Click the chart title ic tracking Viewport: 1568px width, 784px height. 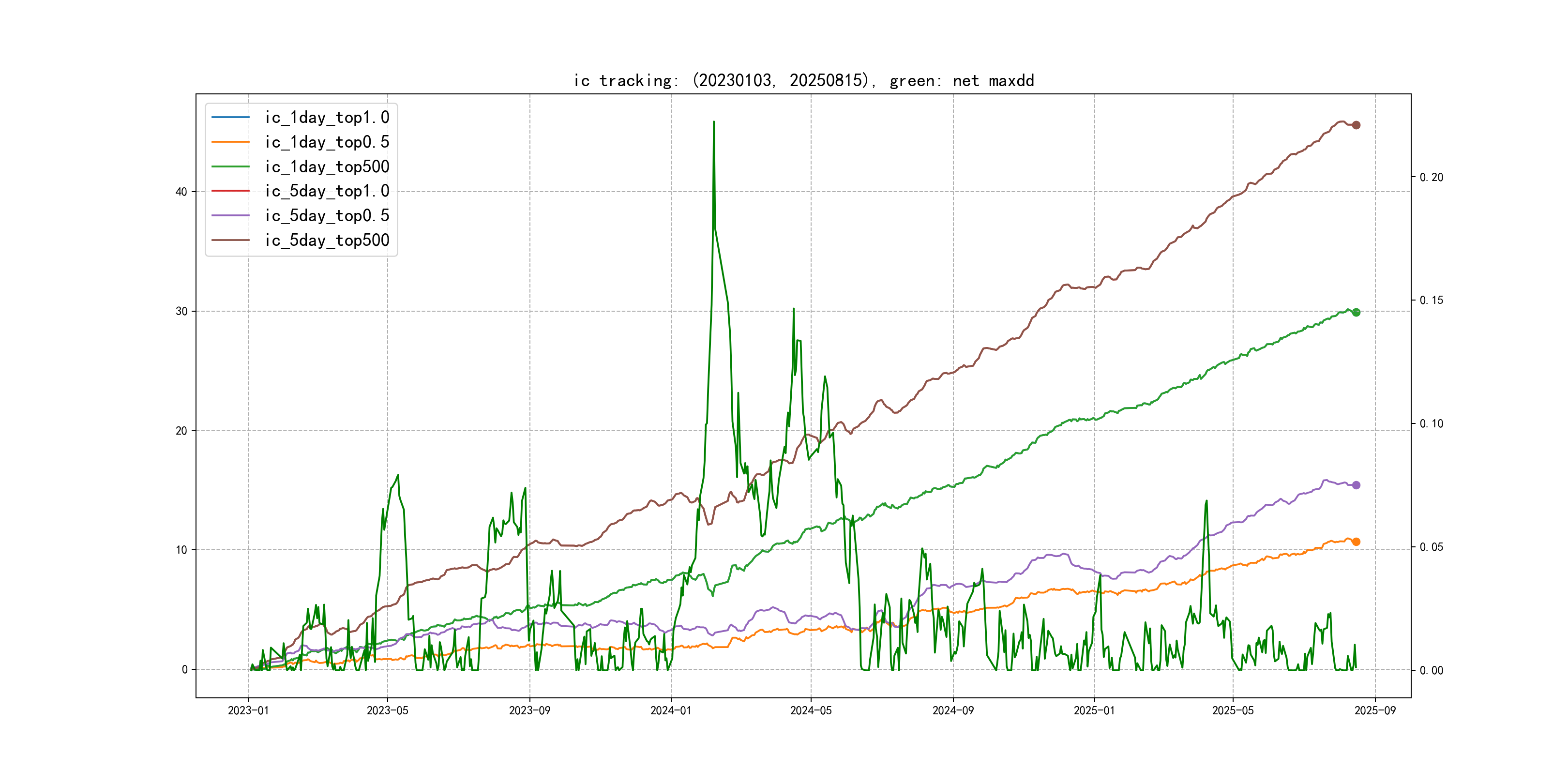(x=803, y=80)
